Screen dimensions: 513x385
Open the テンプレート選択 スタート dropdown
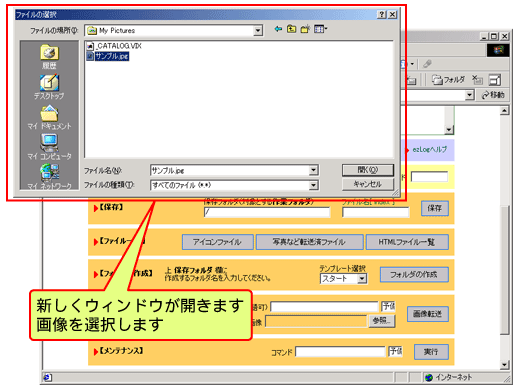362,279
